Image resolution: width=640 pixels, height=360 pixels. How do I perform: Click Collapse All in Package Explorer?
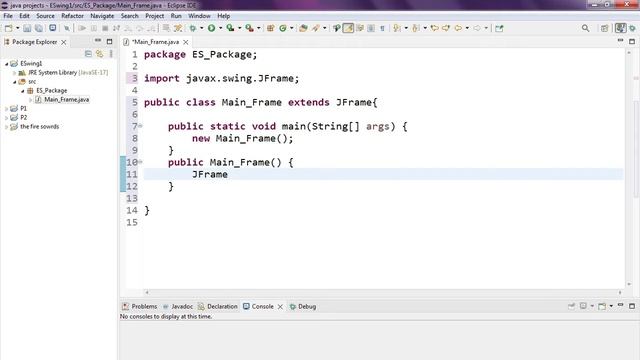click(88, 53)
